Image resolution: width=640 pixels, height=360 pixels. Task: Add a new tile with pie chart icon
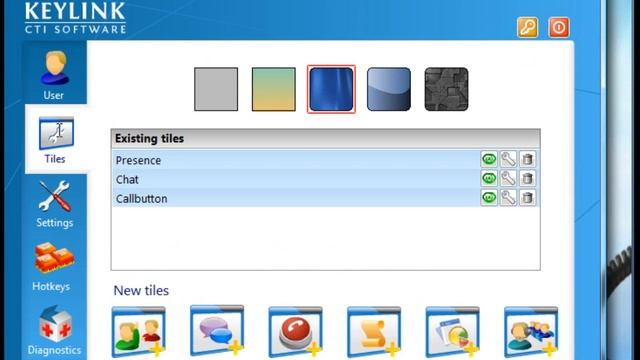click(452, 332)
